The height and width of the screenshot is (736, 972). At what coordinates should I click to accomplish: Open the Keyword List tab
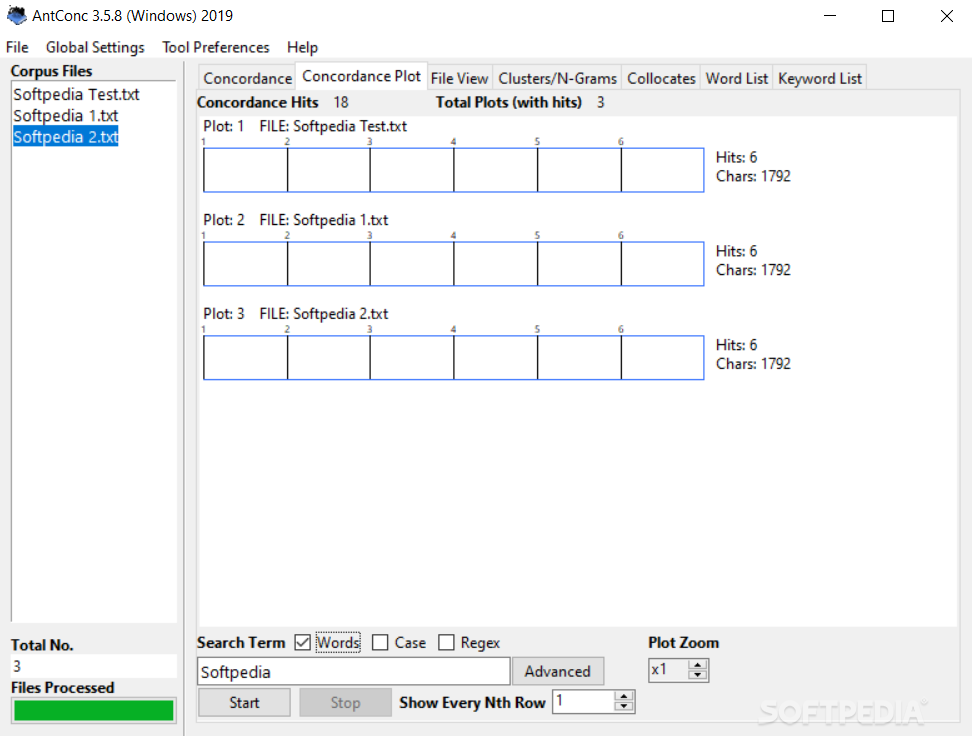[x=820, y=78]
